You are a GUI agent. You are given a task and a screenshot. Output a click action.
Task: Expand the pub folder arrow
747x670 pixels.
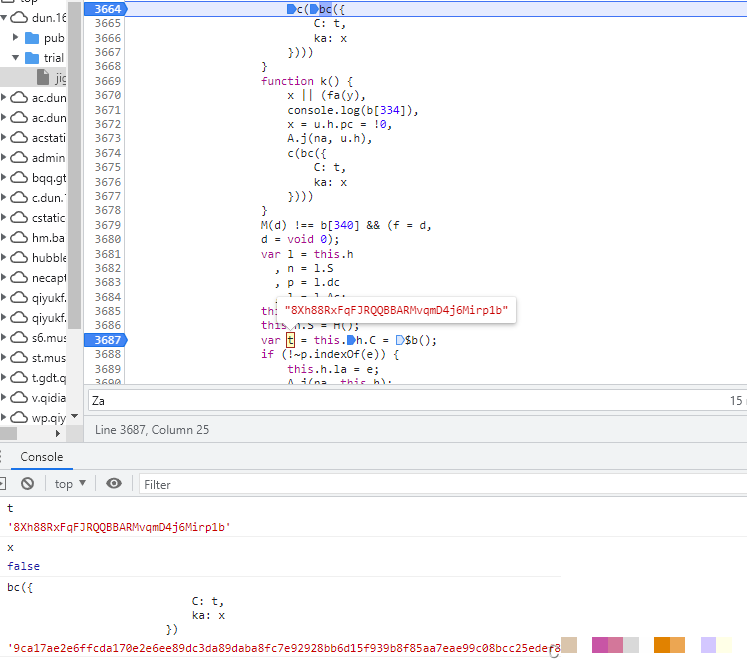[16, 38]
